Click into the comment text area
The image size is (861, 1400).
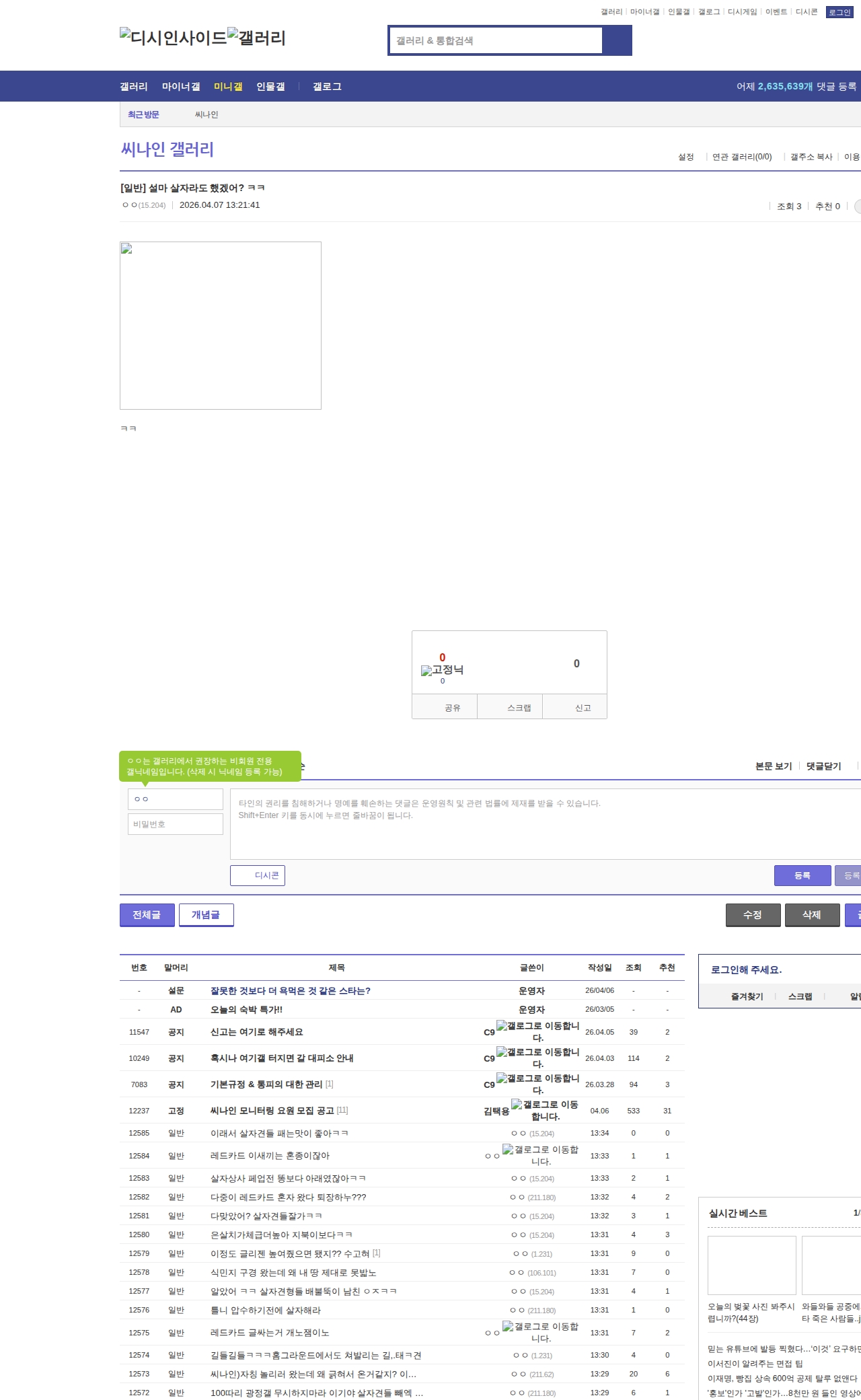(546, 824)
